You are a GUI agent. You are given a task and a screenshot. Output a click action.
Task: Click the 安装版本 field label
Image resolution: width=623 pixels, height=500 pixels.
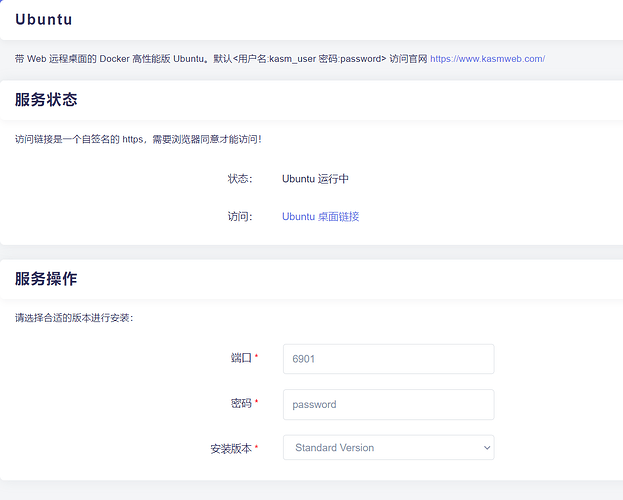coord(229,448)
